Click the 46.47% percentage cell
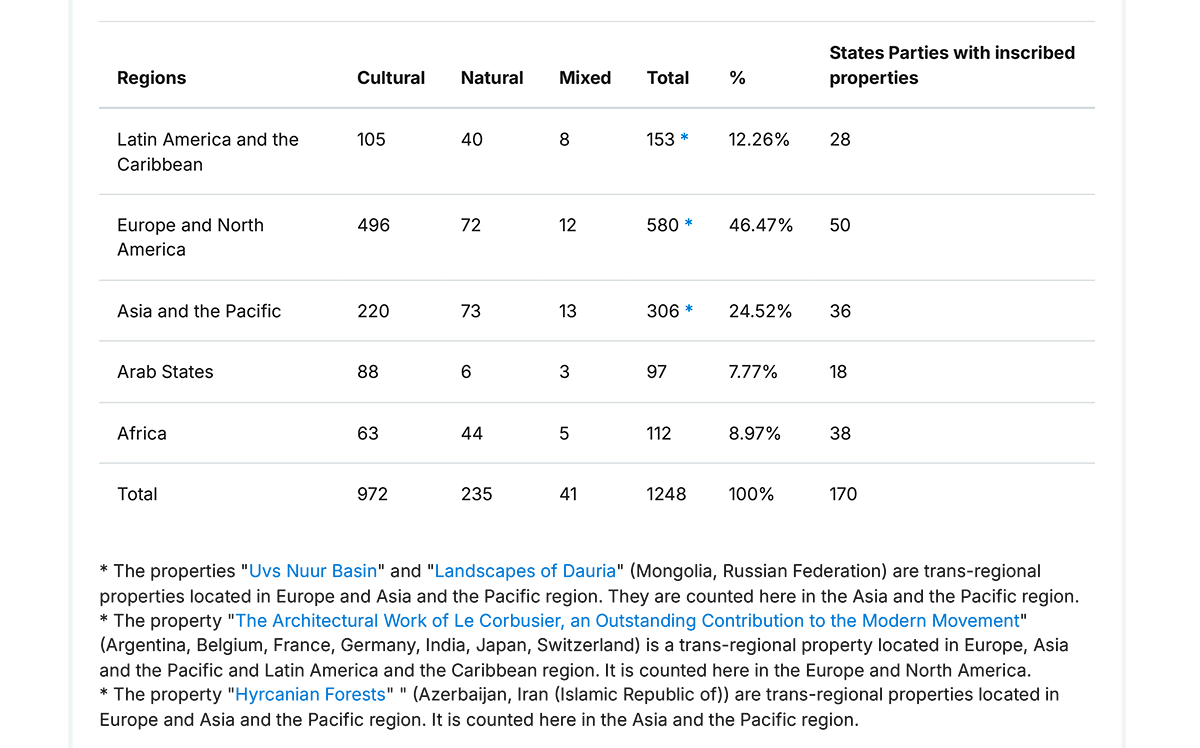 [761, 226]
